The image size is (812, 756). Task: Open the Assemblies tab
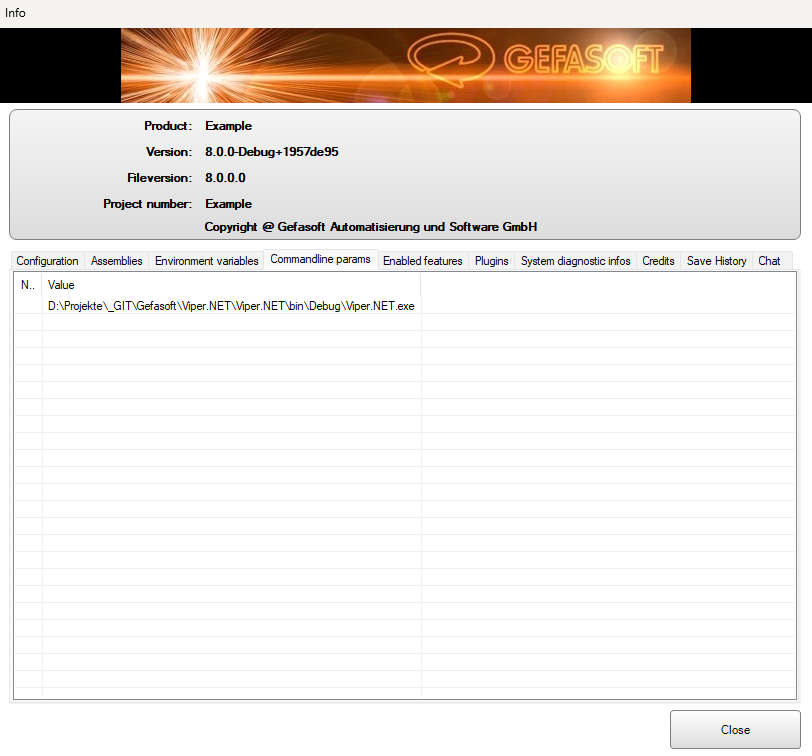[x=117, y=261]
